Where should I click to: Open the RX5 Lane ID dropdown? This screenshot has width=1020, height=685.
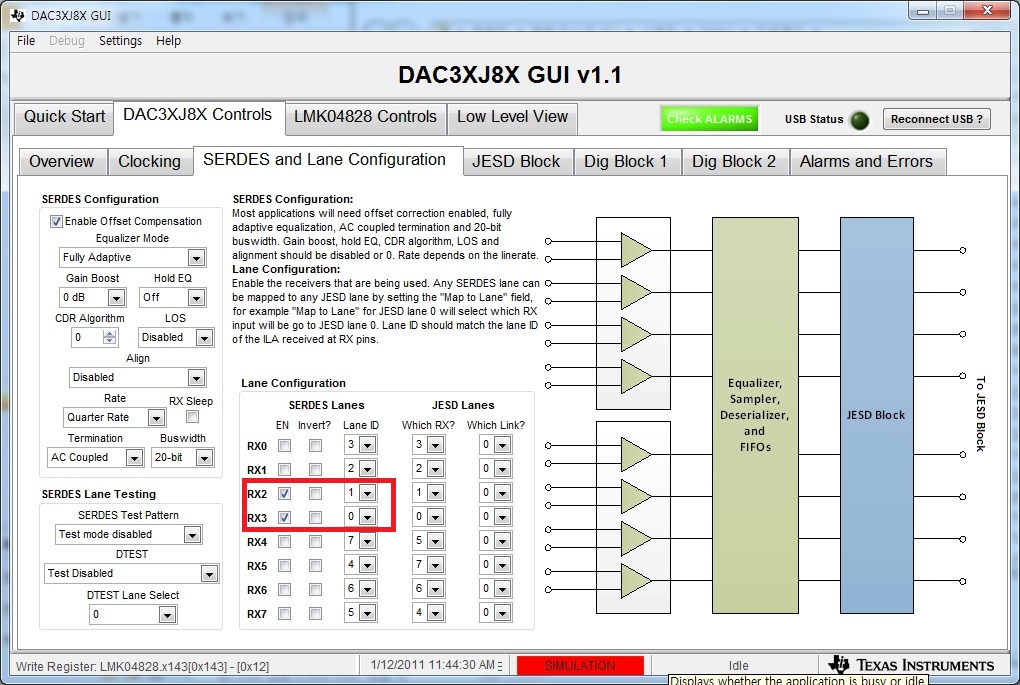[368, 565]
